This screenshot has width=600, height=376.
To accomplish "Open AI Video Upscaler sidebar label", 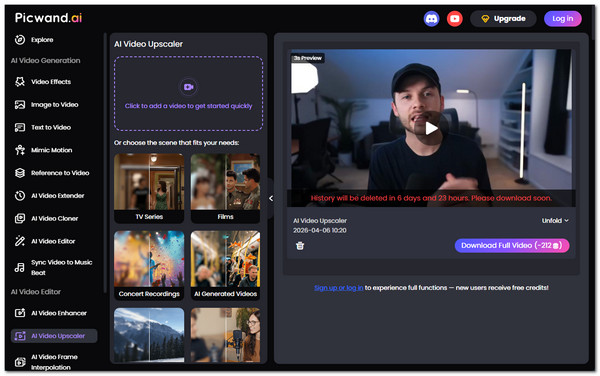I will (58, 336).
